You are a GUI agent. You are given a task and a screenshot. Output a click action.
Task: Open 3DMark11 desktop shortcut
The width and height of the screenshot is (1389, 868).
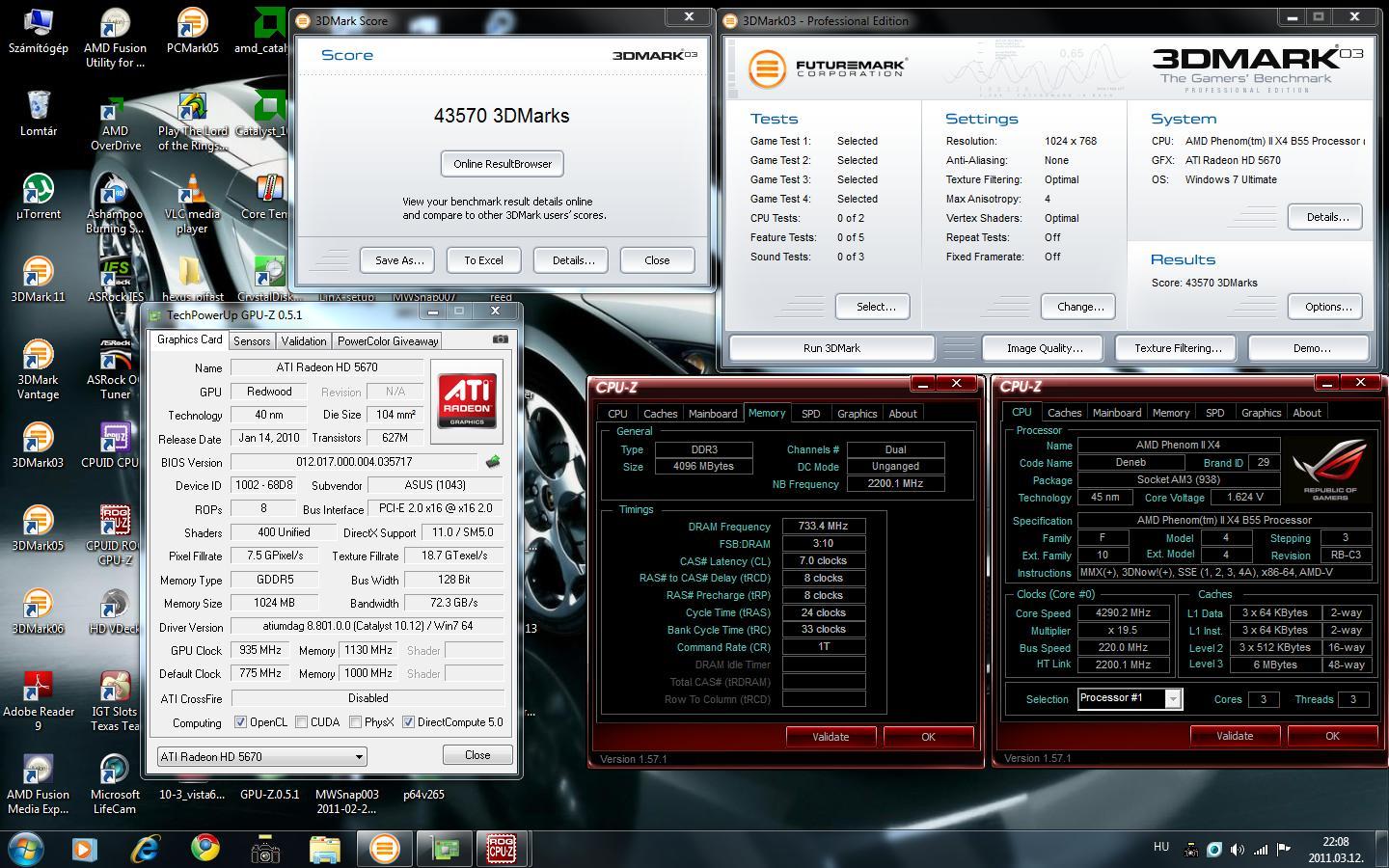pyautogui.click(x=38, y=279)
